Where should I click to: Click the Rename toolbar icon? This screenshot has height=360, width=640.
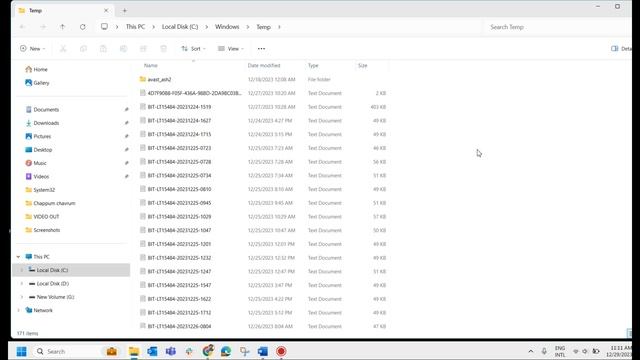pyautogui.click(x=123, y=49)
